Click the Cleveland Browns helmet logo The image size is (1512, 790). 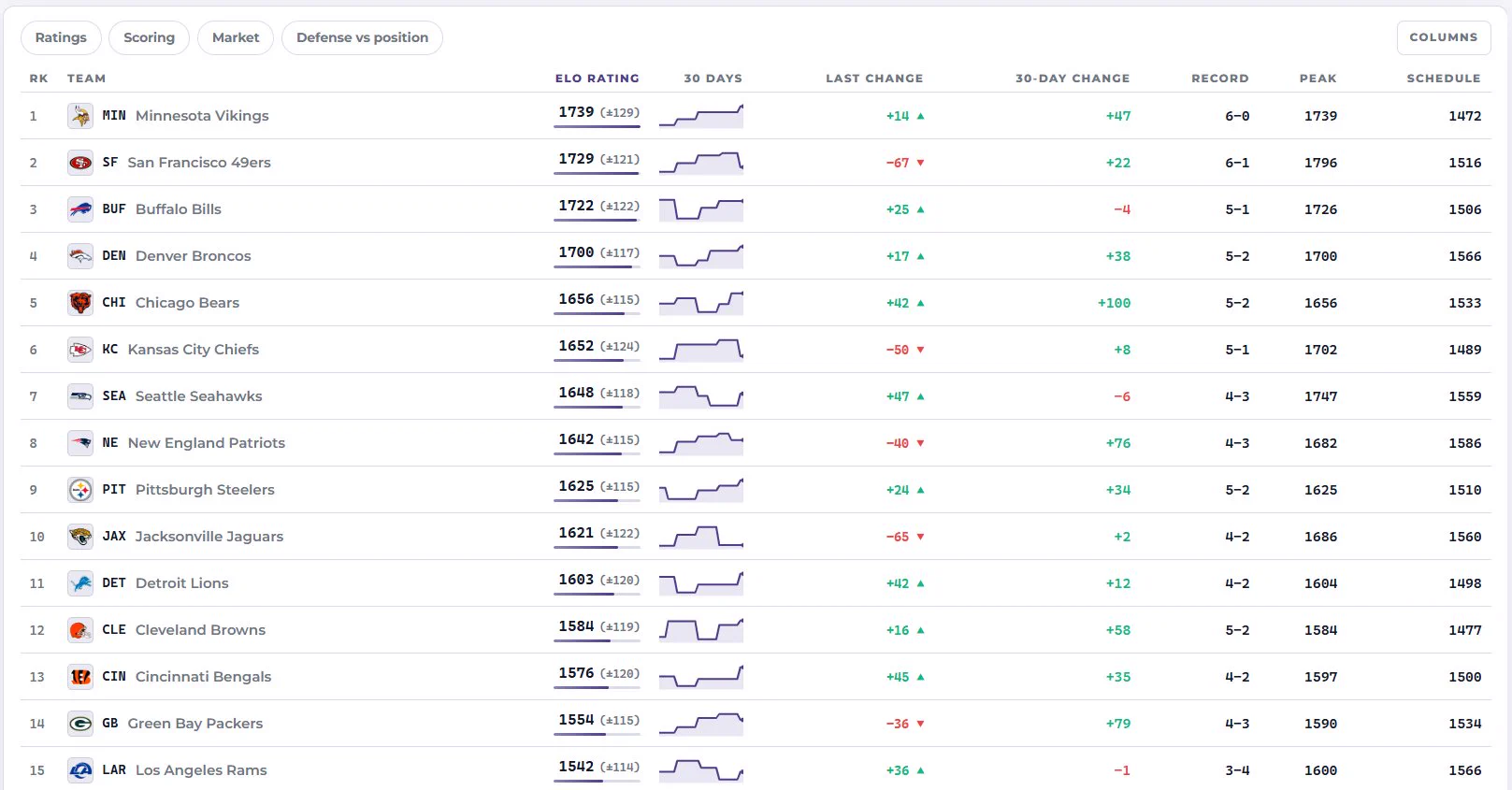click(80, 630)
